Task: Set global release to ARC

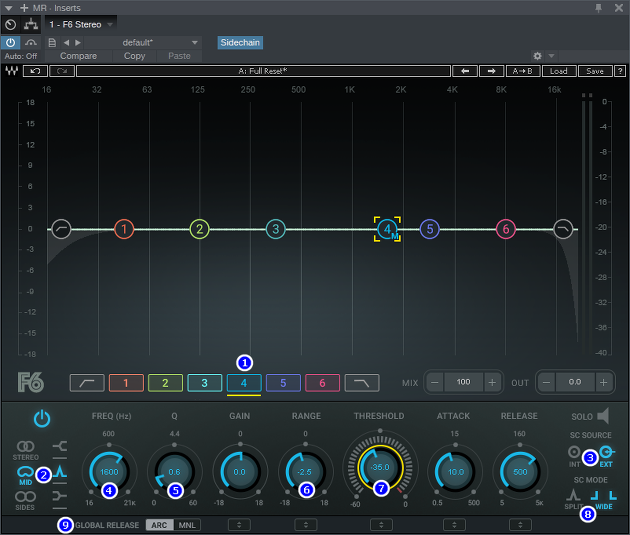Action: tap(160, 525)
